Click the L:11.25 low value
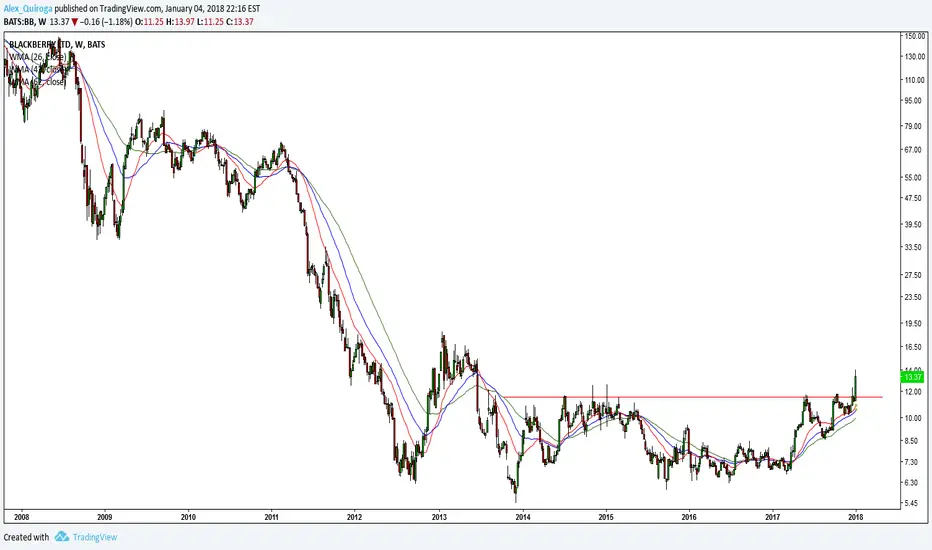This screenshot has width=932, height=550. [x=209, y=22]
